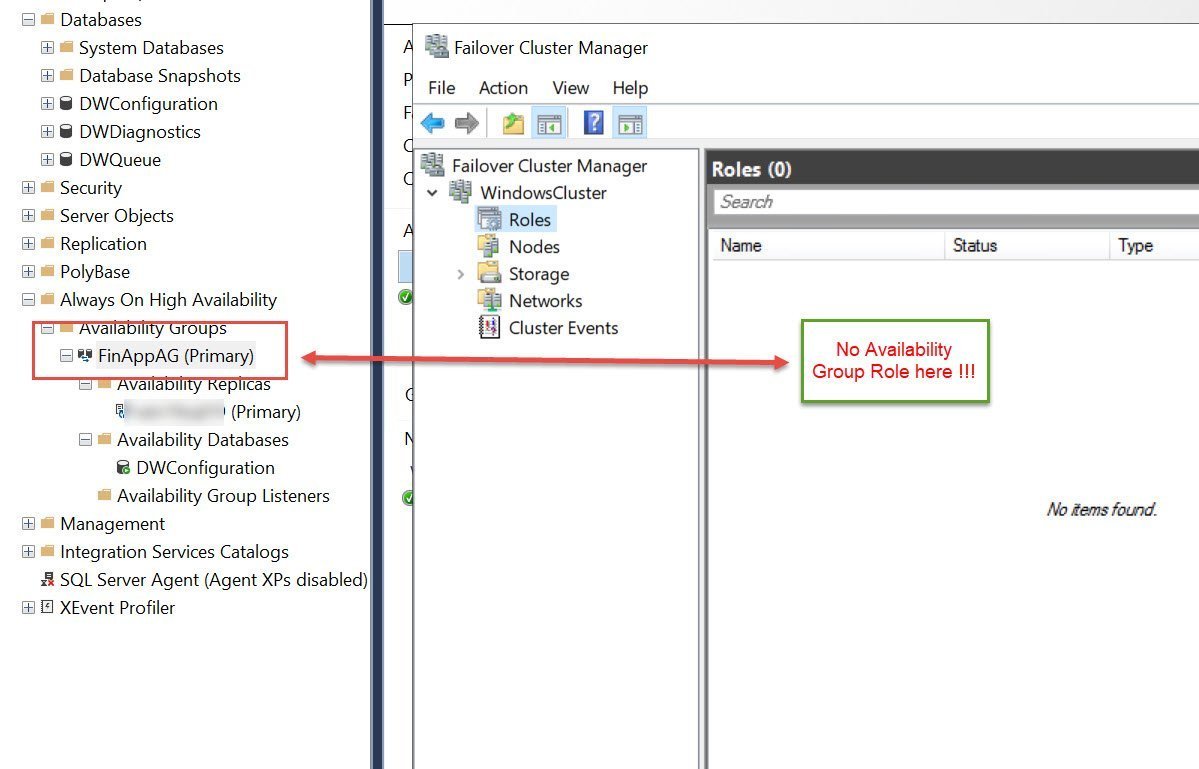1199x769 pixels.
Task: Select the Always On High Availability label
Action: 168,300
